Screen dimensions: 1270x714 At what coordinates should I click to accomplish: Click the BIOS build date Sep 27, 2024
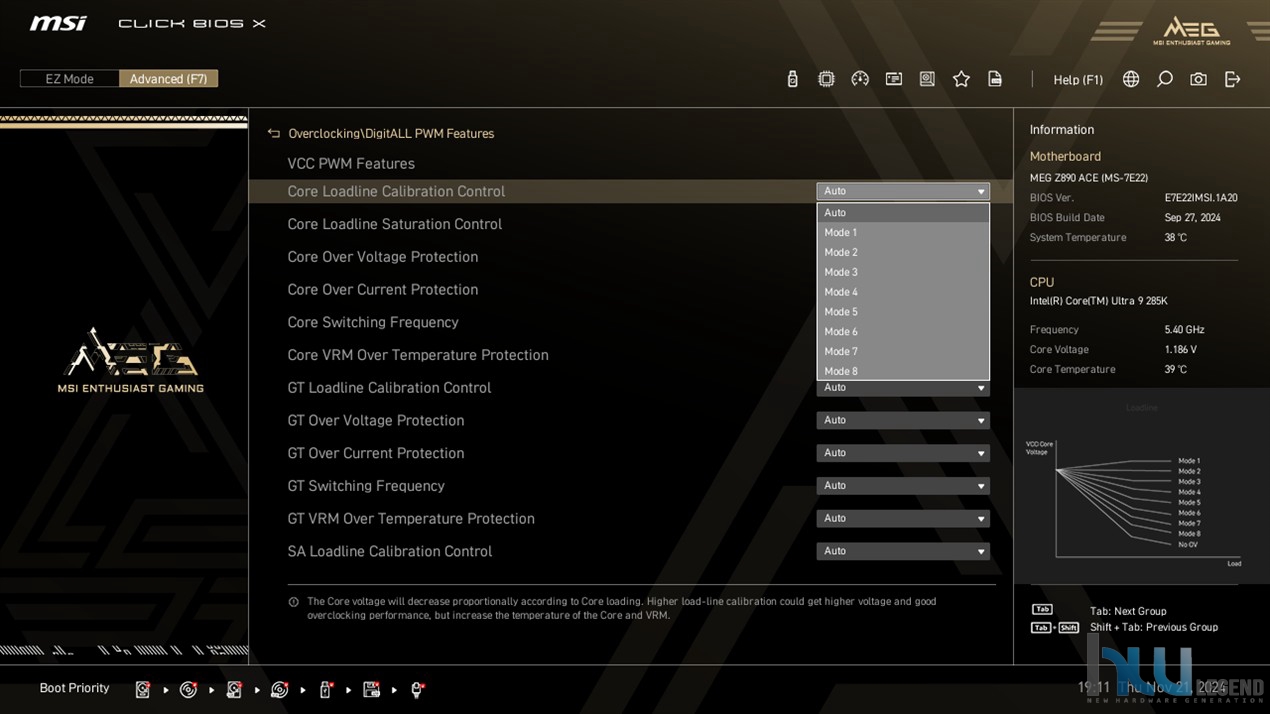click(x=1192, y=218)
